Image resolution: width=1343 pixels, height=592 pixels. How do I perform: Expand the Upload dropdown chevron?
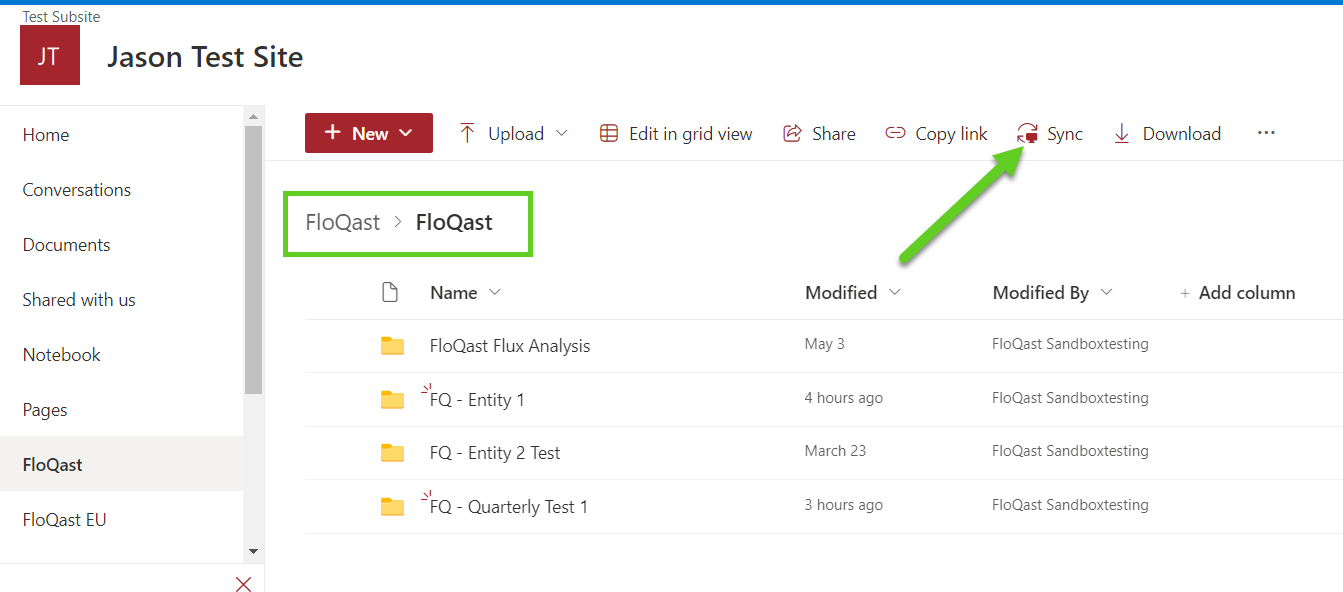561,133
